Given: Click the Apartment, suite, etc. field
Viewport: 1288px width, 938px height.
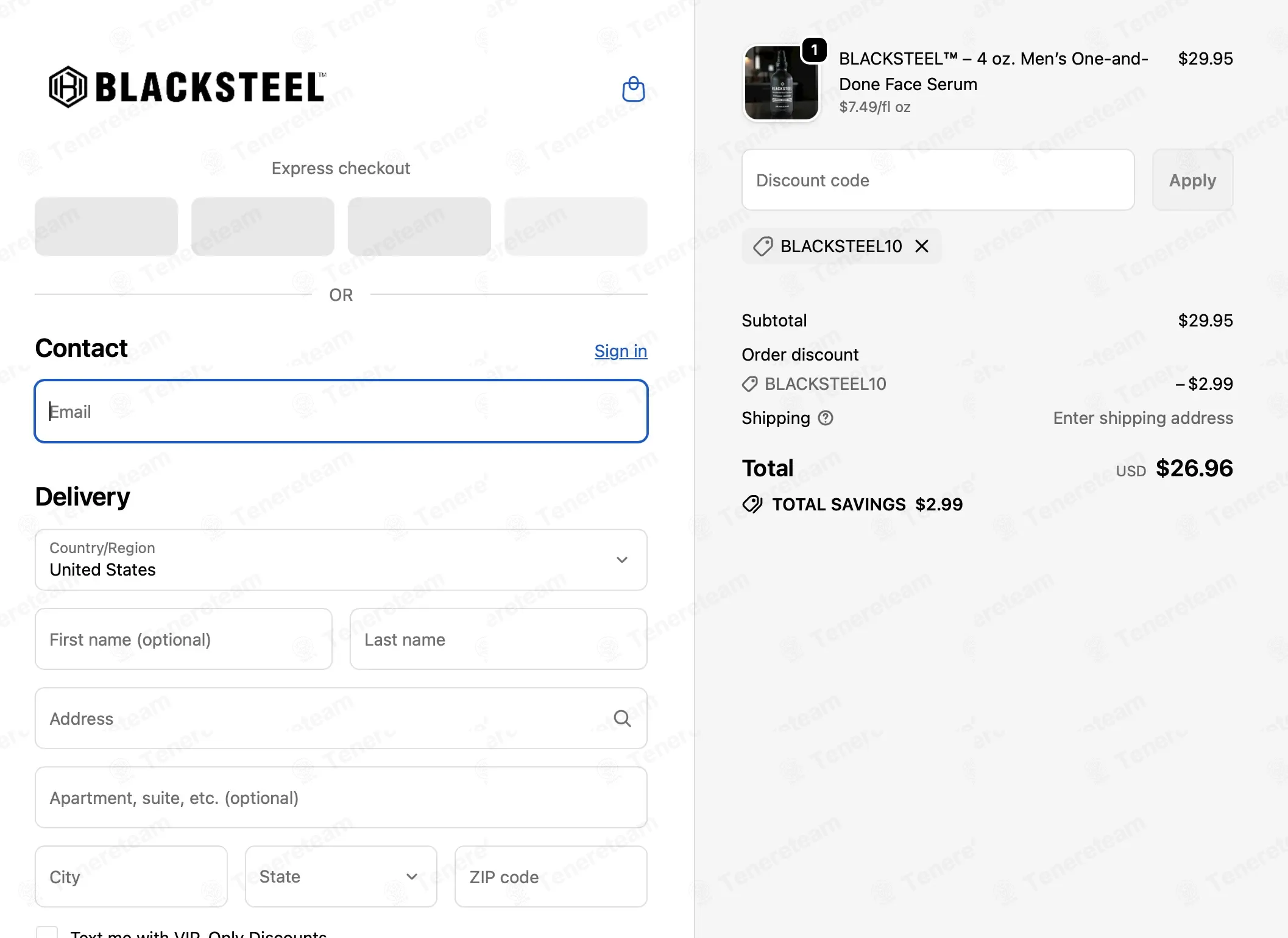Looking at the screenshot, I should [x=341, y=797].
